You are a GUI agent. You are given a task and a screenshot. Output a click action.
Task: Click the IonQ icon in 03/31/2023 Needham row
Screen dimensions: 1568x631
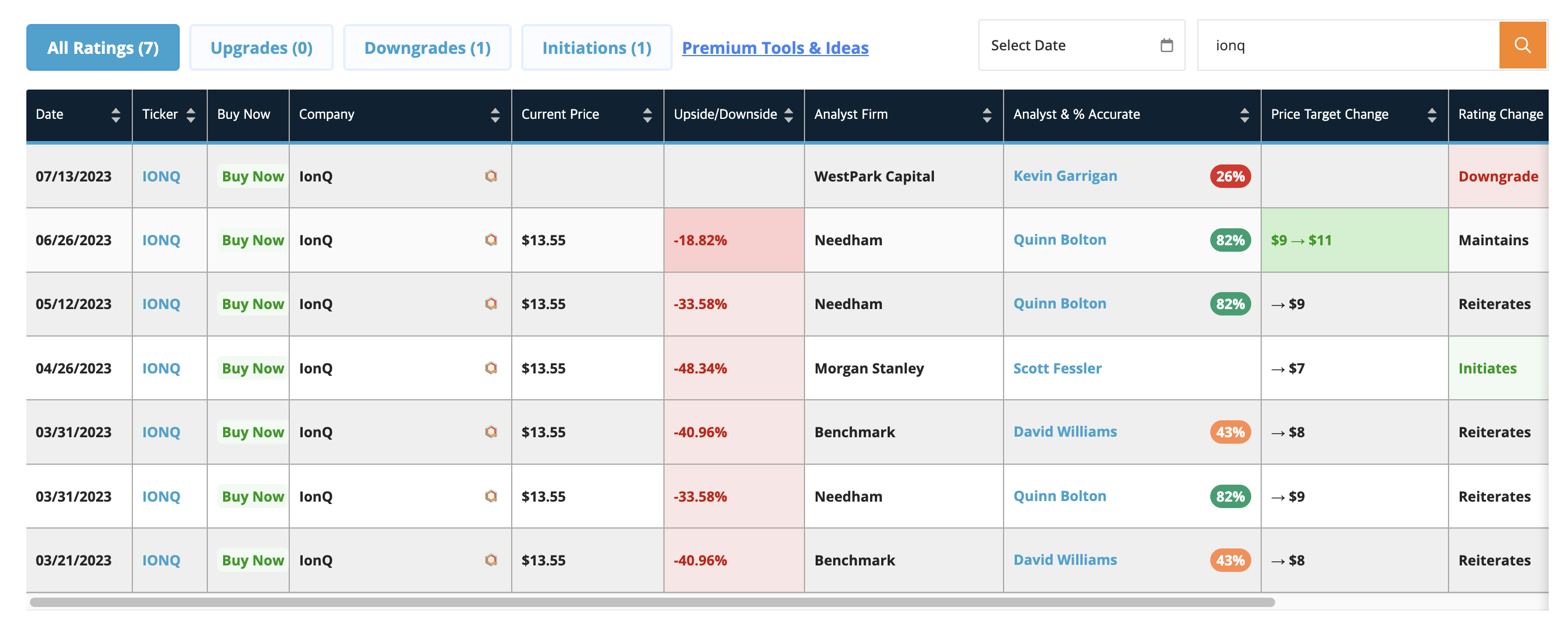click(491, 496)
